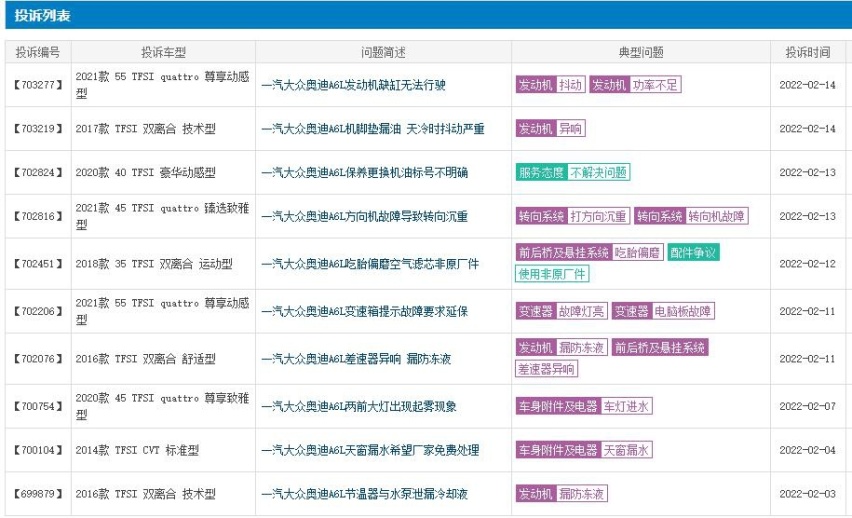Click date 2022-02-03

click(807, 494)
